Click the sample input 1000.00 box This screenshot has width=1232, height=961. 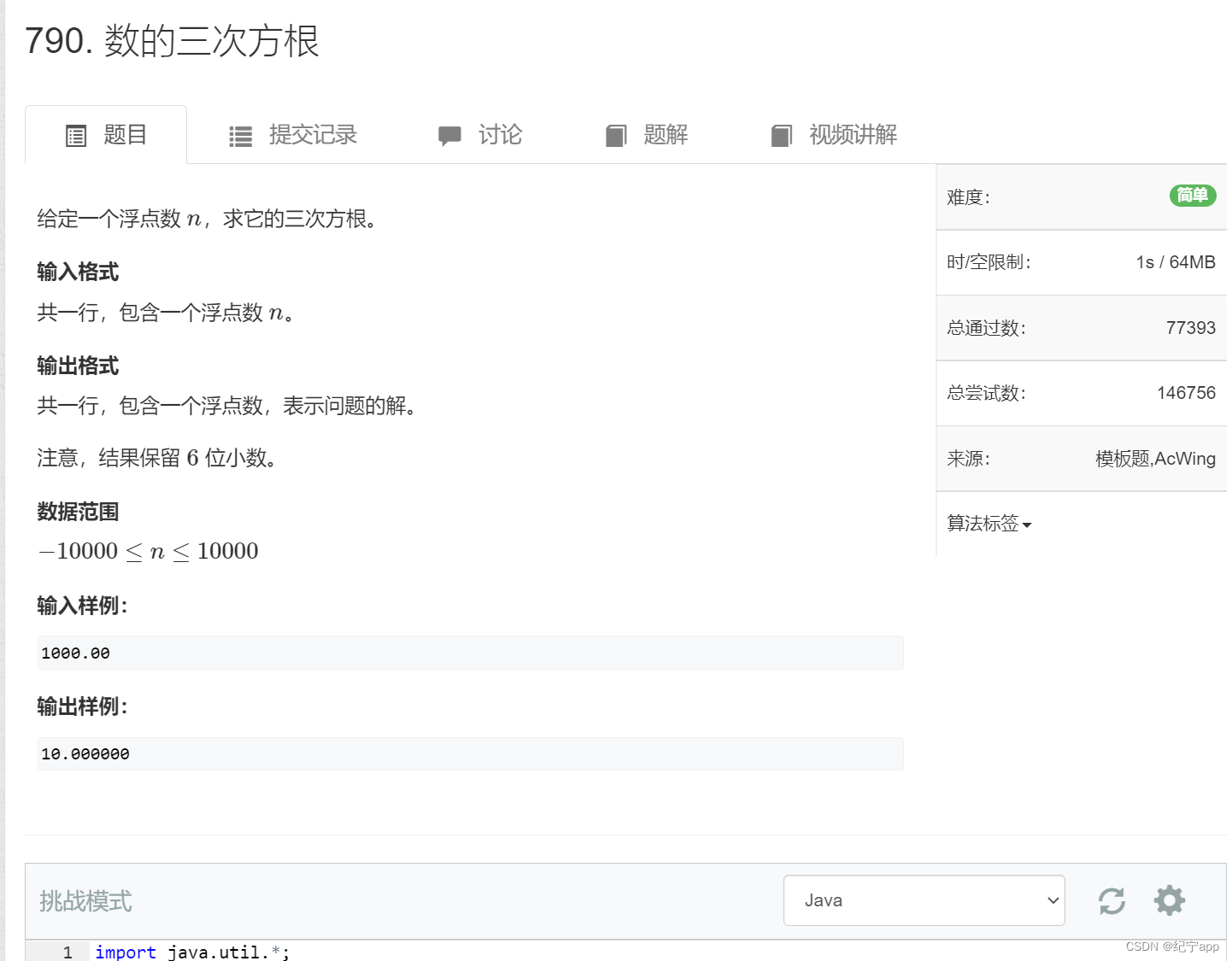[471, 653]
